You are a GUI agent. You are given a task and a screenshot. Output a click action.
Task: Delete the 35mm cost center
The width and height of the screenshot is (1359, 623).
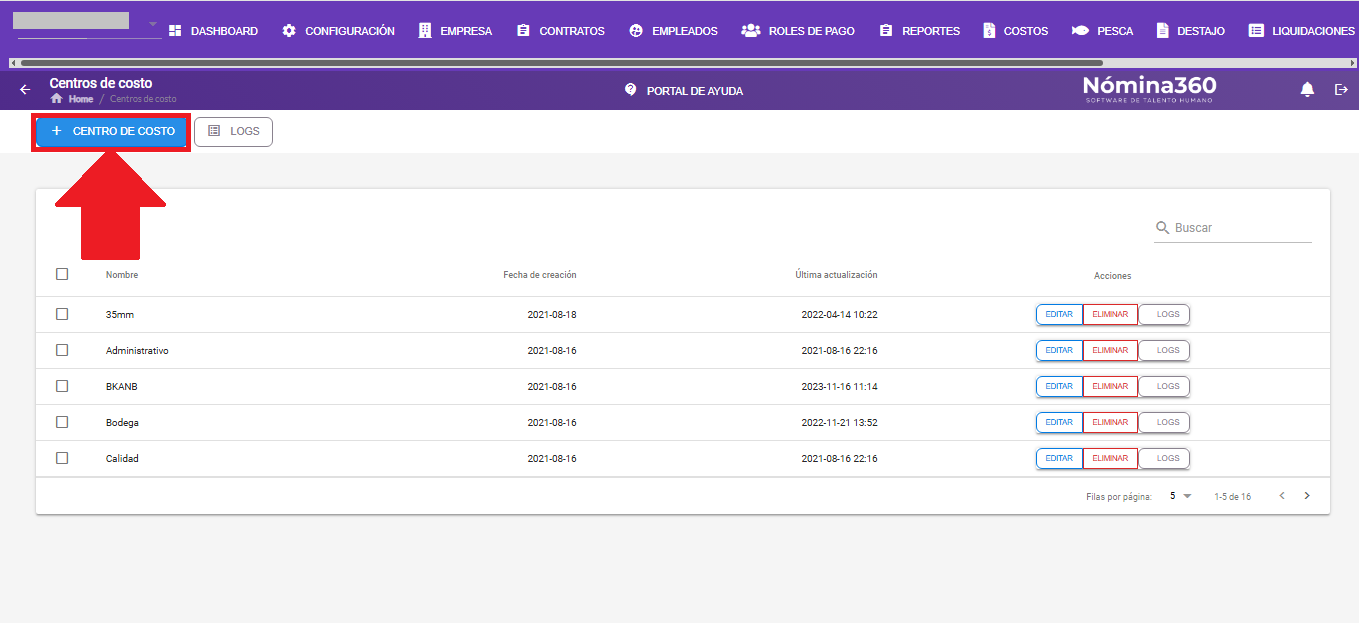(x=1110, y=314)
